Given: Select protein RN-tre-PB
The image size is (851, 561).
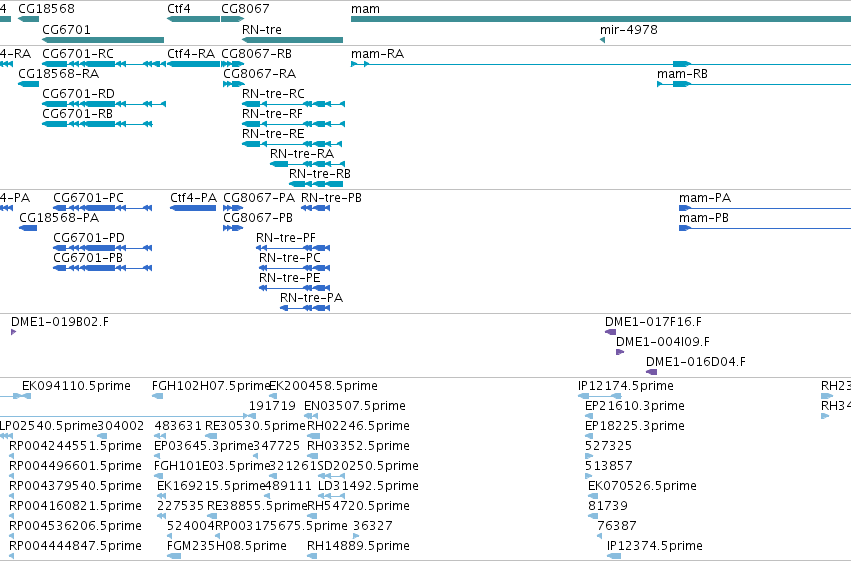Looking at the screenshot, I should (315, 208).
